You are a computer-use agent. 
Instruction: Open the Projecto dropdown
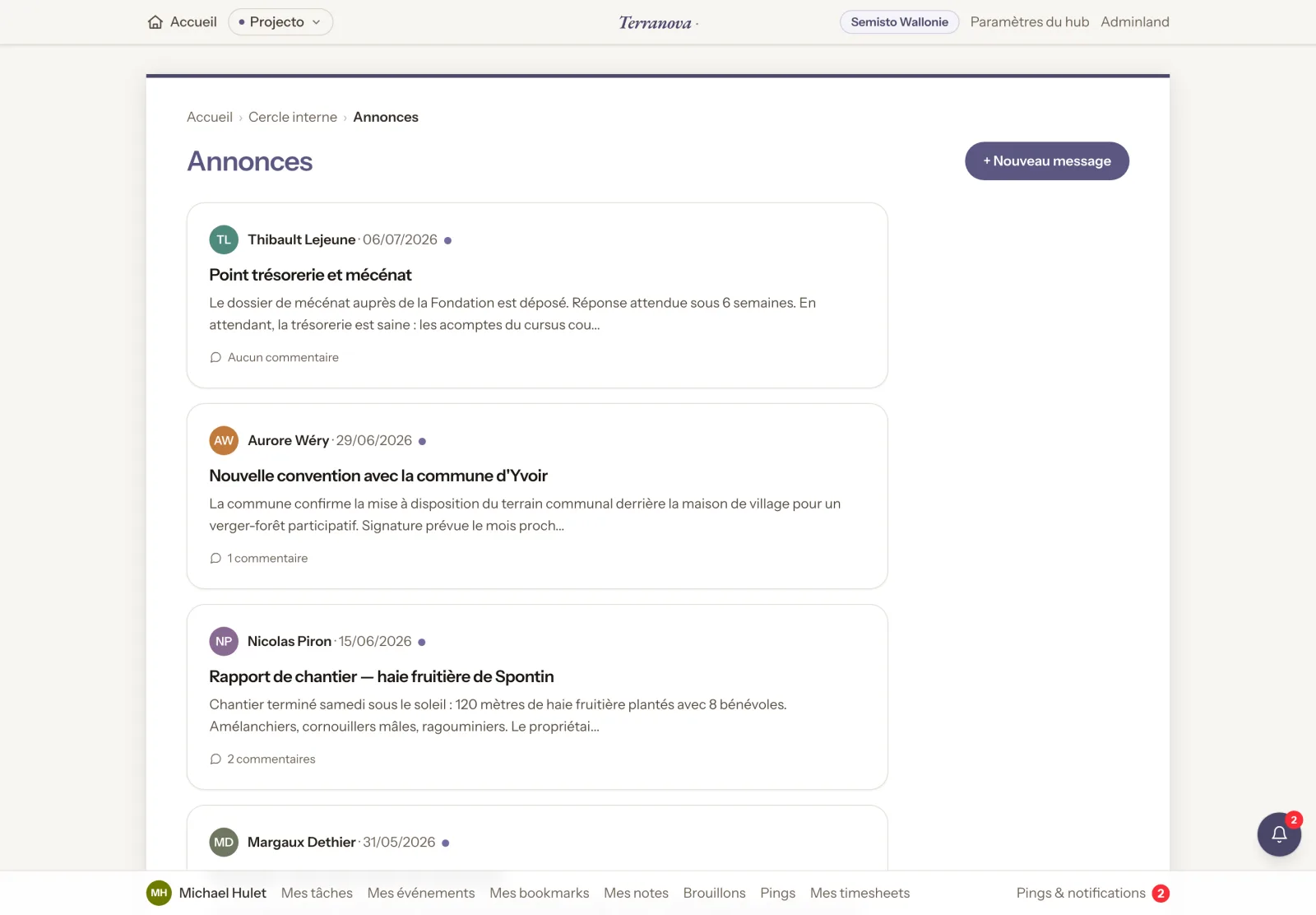tap(280, 22)
